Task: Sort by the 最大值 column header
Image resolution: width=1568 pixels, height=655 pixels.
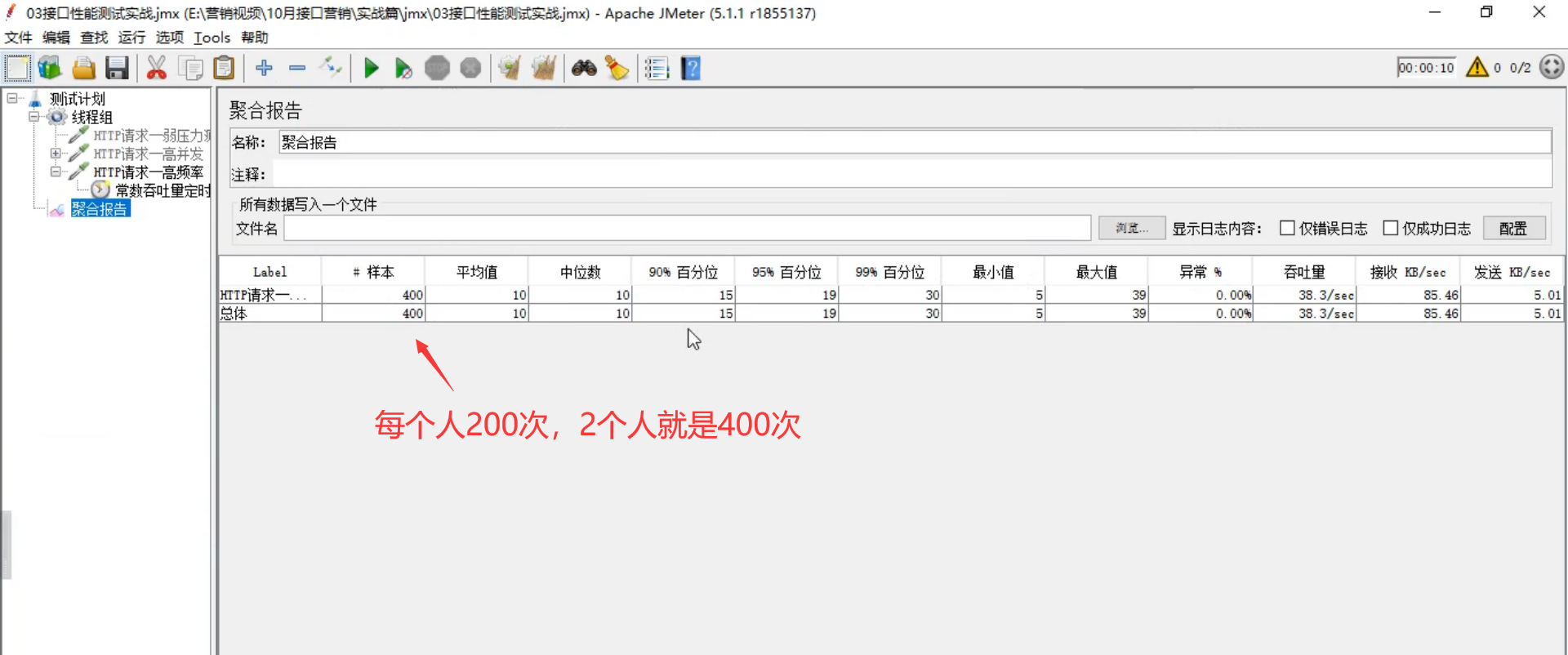Action: pyautogui.click(x=1097, y=272)
